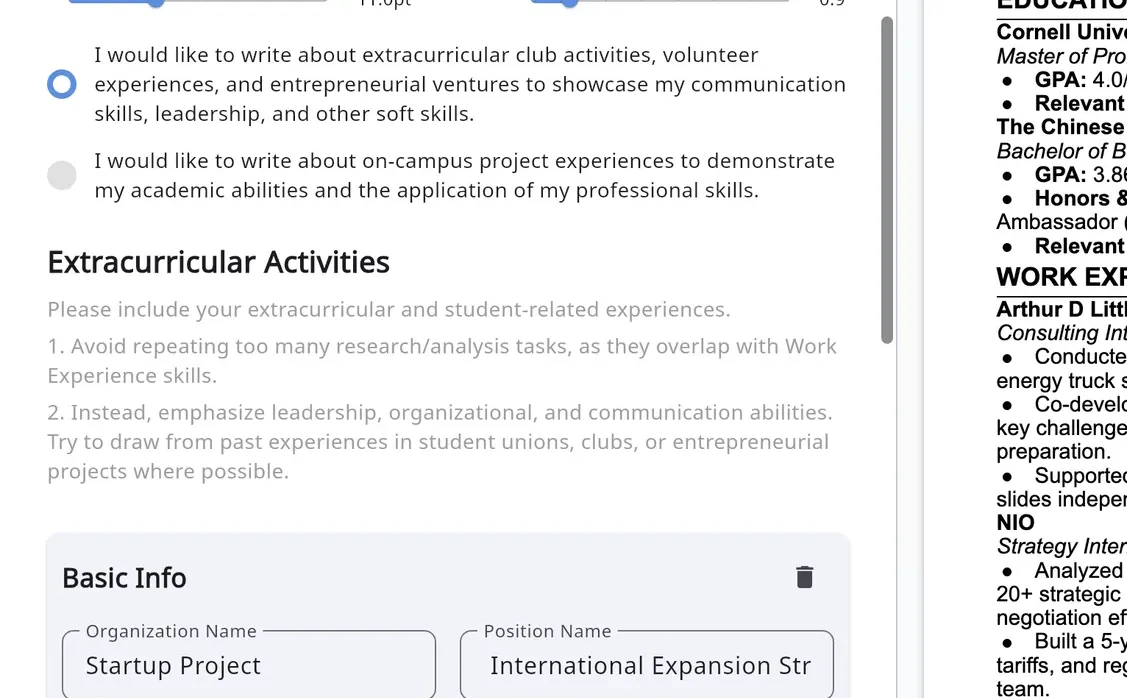The width and height of the screenshot is (1127, 698).
Task: Click the tip about avoiding repeated research tasks
Action: click(442, 361)
